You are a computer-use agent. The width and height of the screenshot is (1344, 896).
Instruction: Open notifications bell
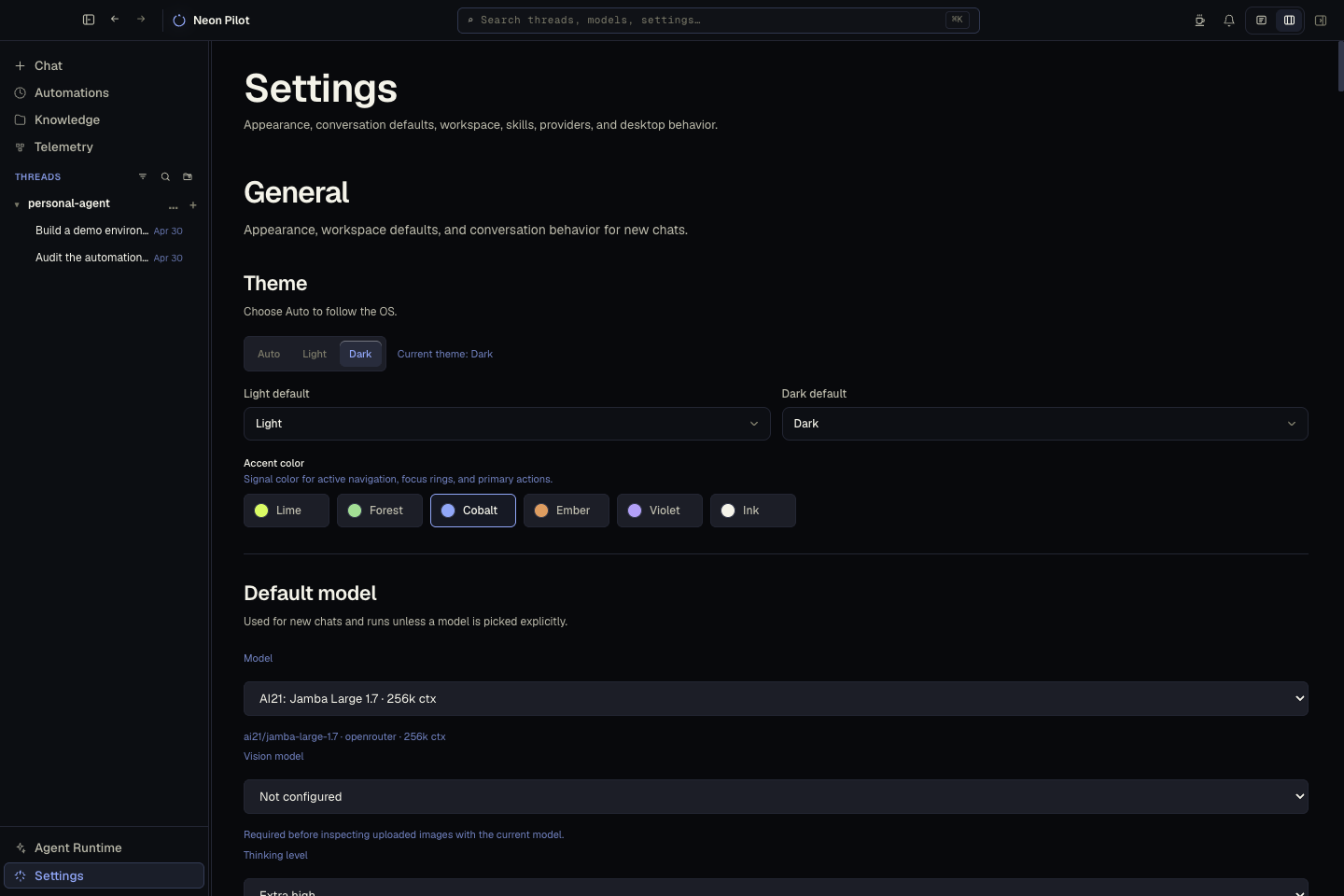point(1229,21)
